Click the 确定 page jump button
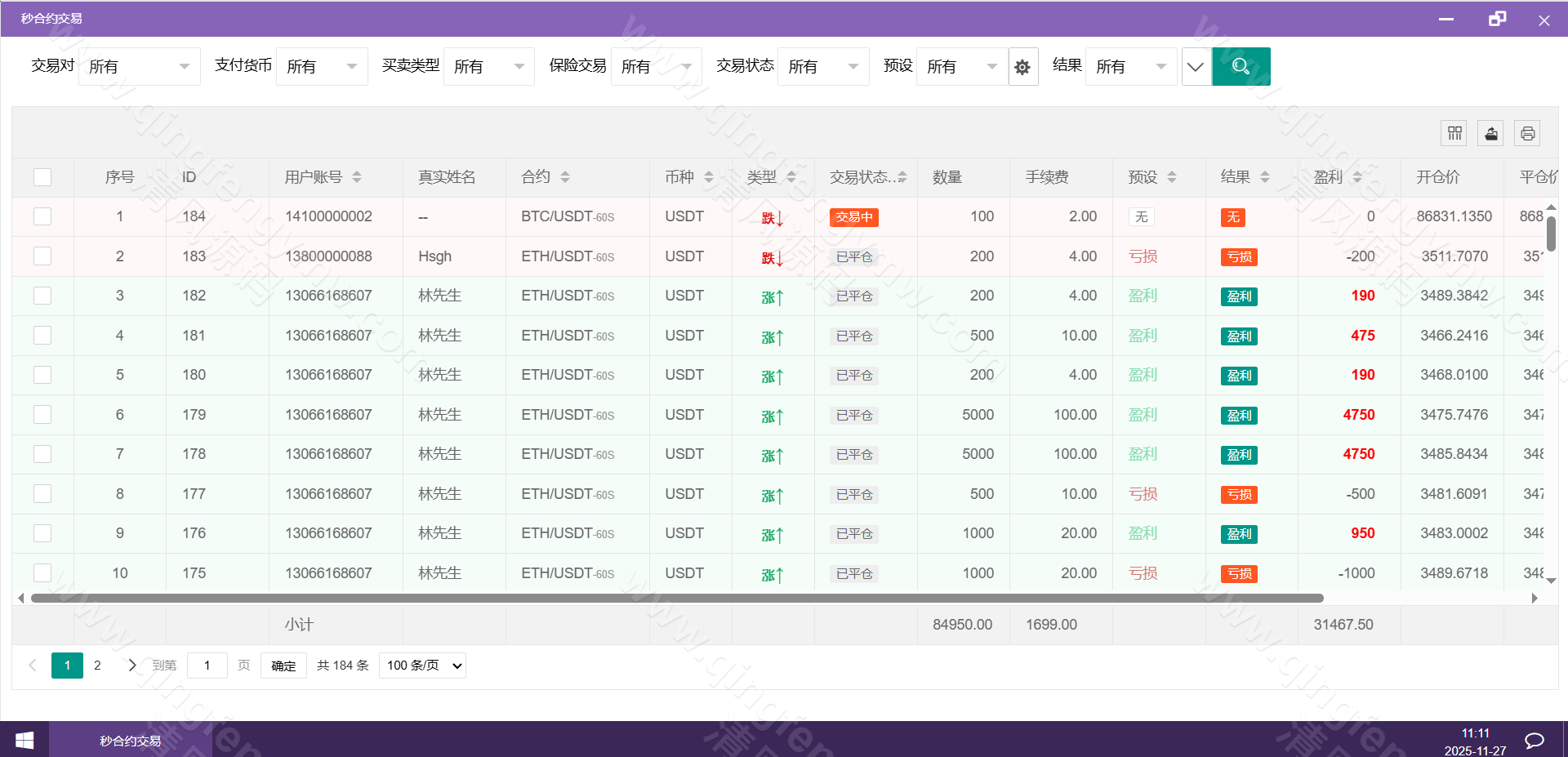Screen dimensions: 1568x757 click(283, 666)
